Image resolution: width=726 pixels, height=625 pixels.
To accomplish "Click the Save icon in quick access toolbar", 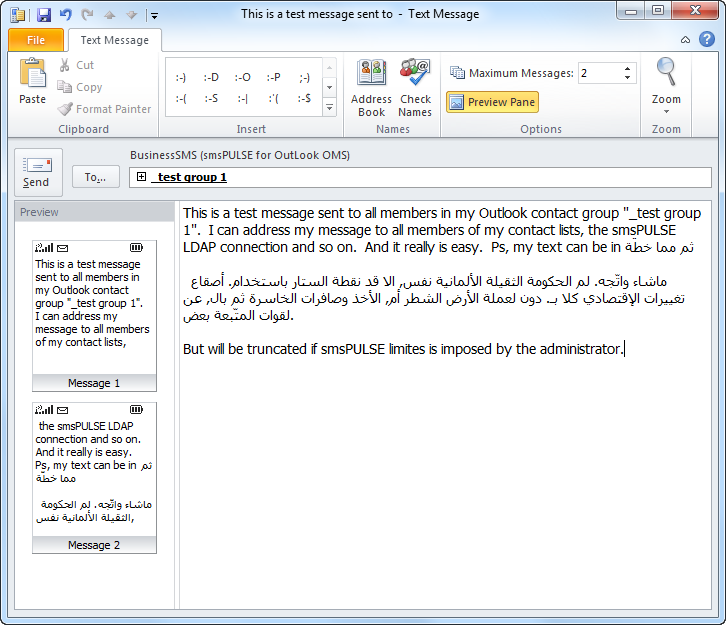I will (44, 15).
